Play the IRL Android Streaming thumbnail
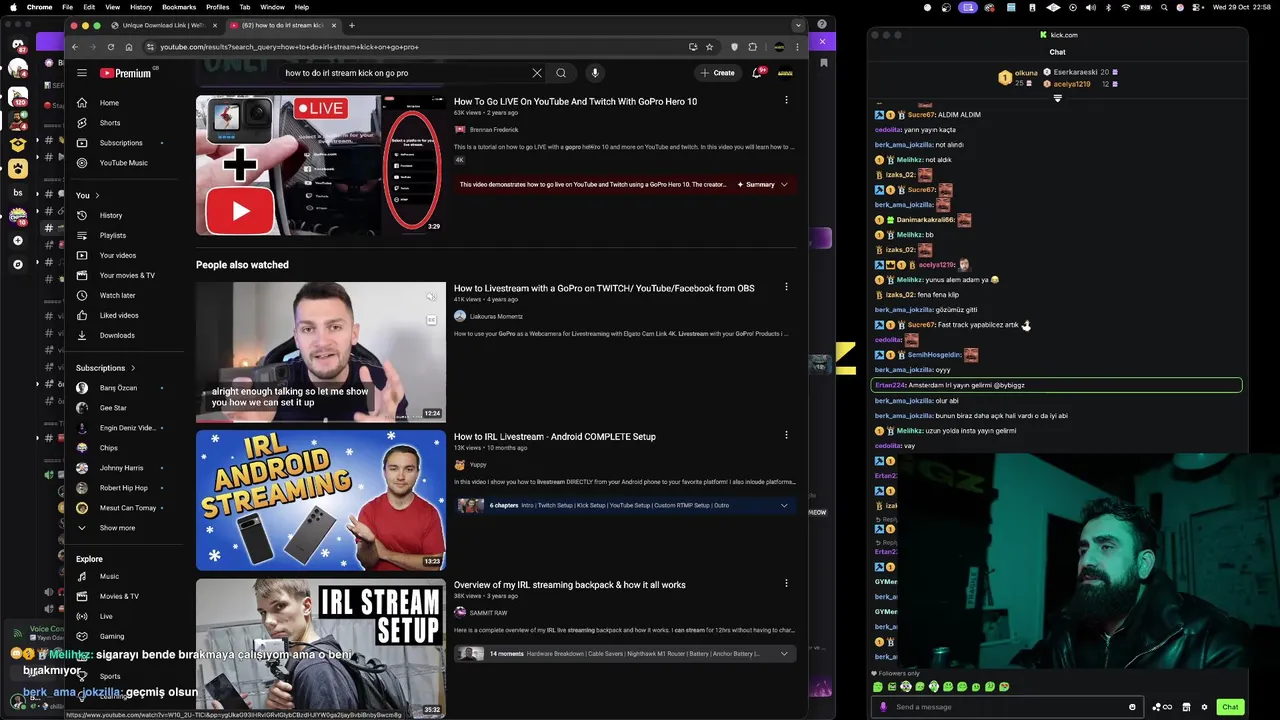 tap(320, 500)
